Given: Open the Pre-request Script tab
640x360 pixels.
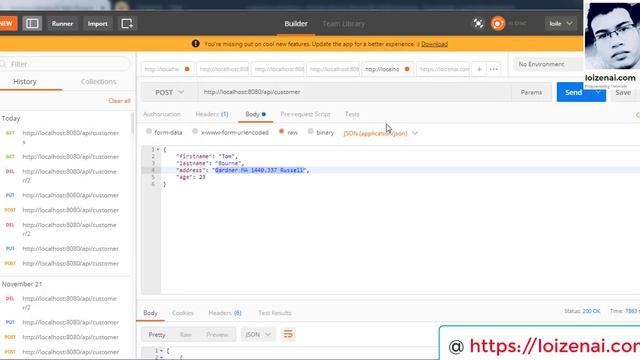Looking at the screenshot, I should click(x=305, y=114).
